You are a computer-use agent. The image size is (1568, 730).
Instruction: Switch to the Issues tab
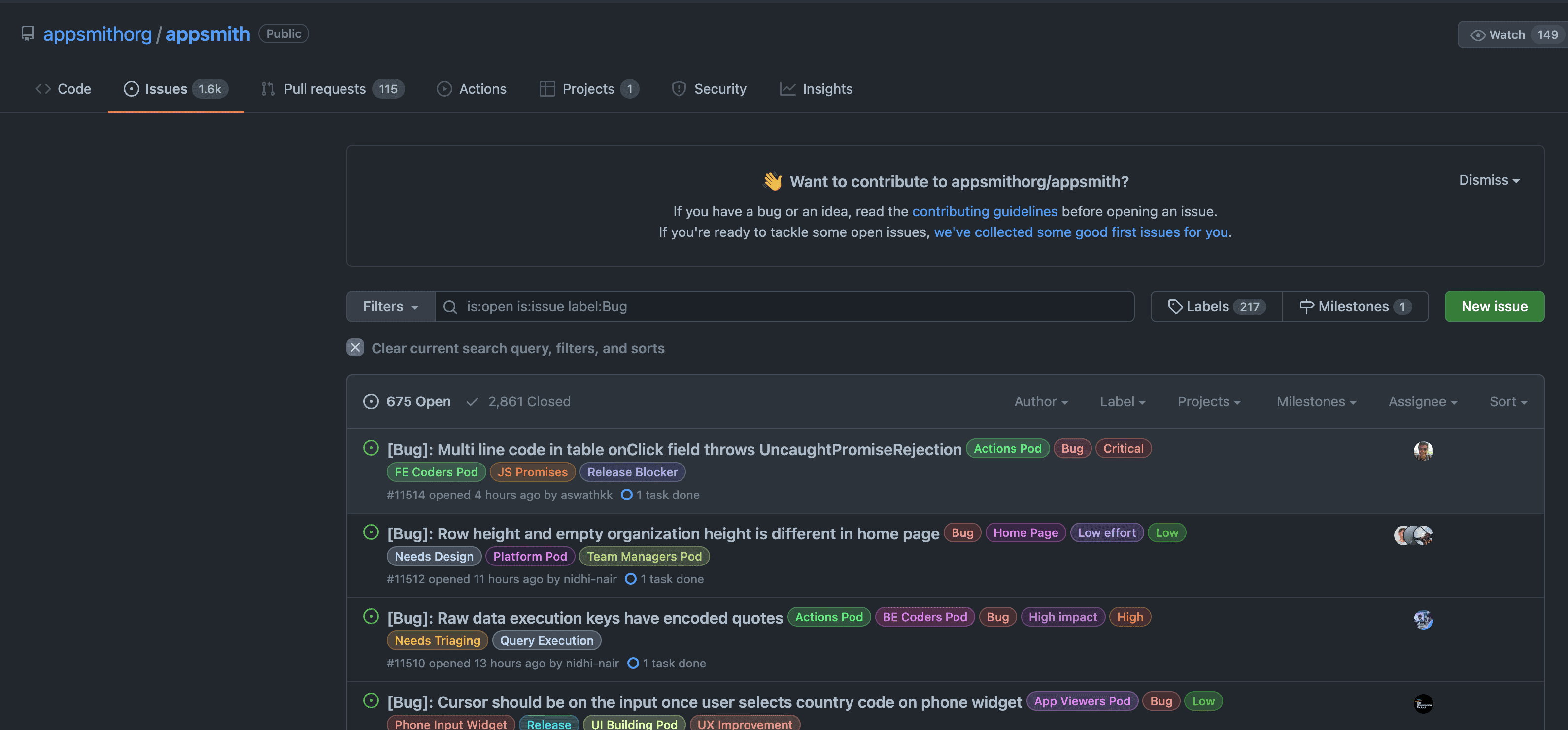(x=176, y=89)
